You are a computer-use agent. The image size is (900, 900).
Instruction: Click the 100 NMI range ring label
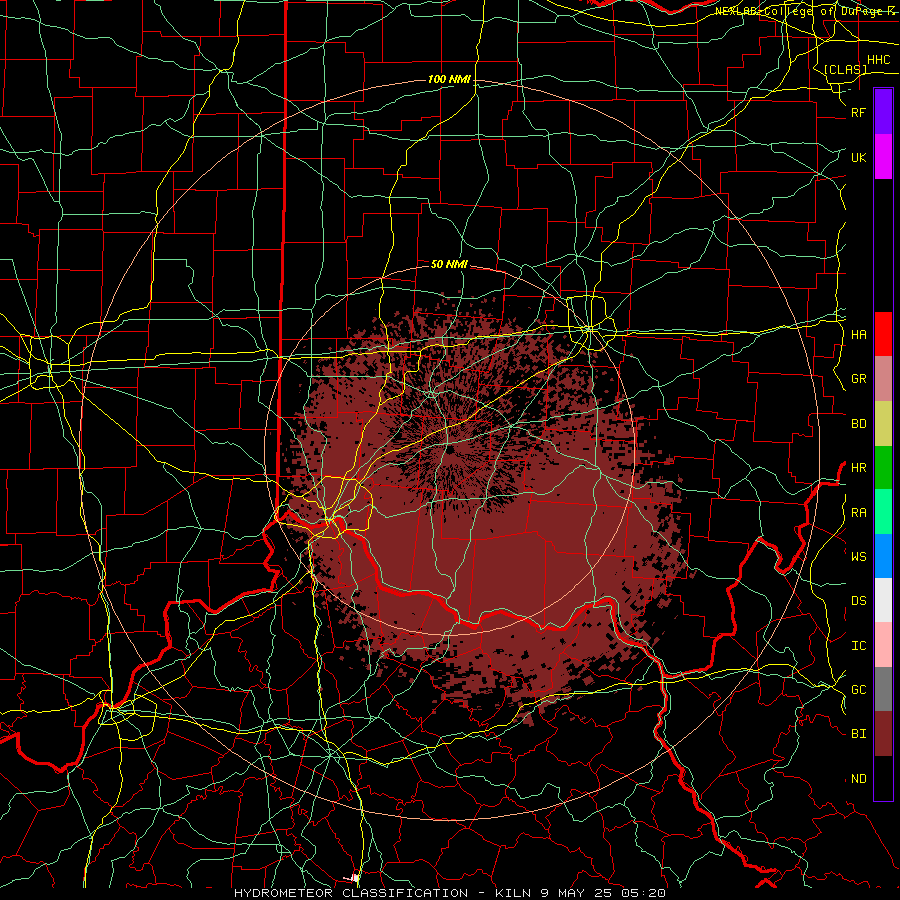(449, 79)
